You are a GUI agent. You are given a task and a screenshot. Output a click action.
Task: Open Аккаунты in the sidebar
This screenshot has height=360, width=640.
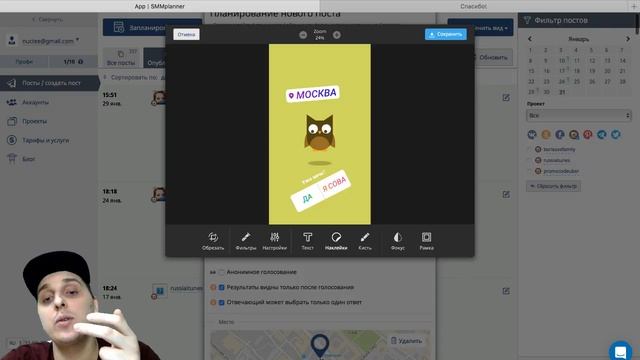(x=35, y=102)
